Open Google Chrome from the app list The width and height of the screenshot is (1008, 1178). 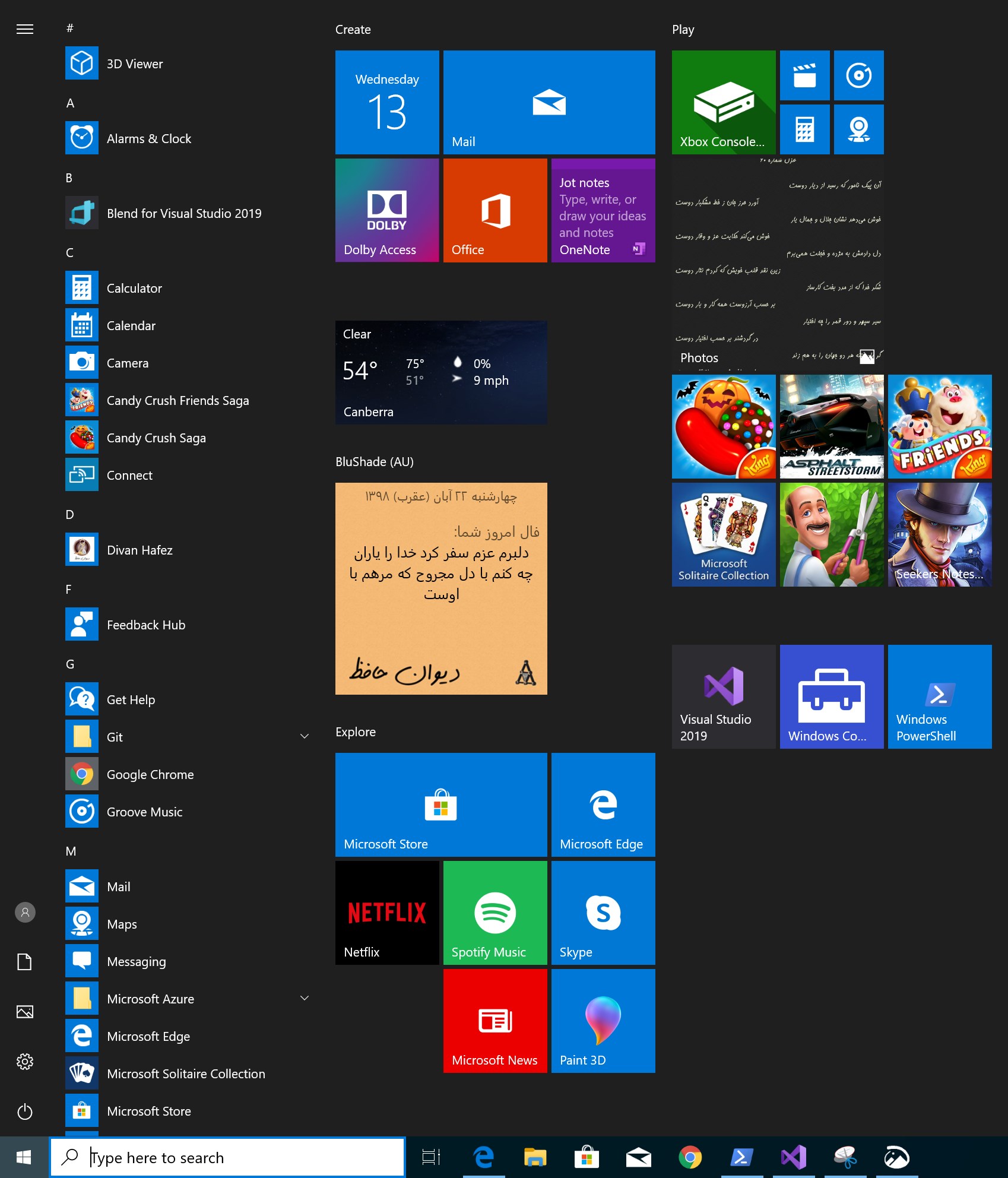[x=188, y=774]
